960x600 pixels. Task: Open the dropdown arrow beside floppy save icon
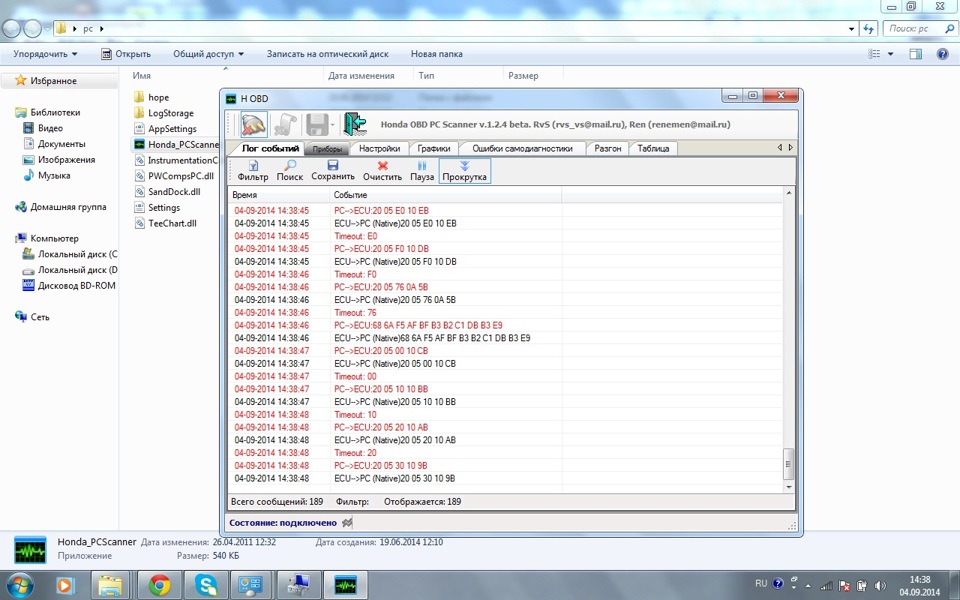tap(332, 125)
